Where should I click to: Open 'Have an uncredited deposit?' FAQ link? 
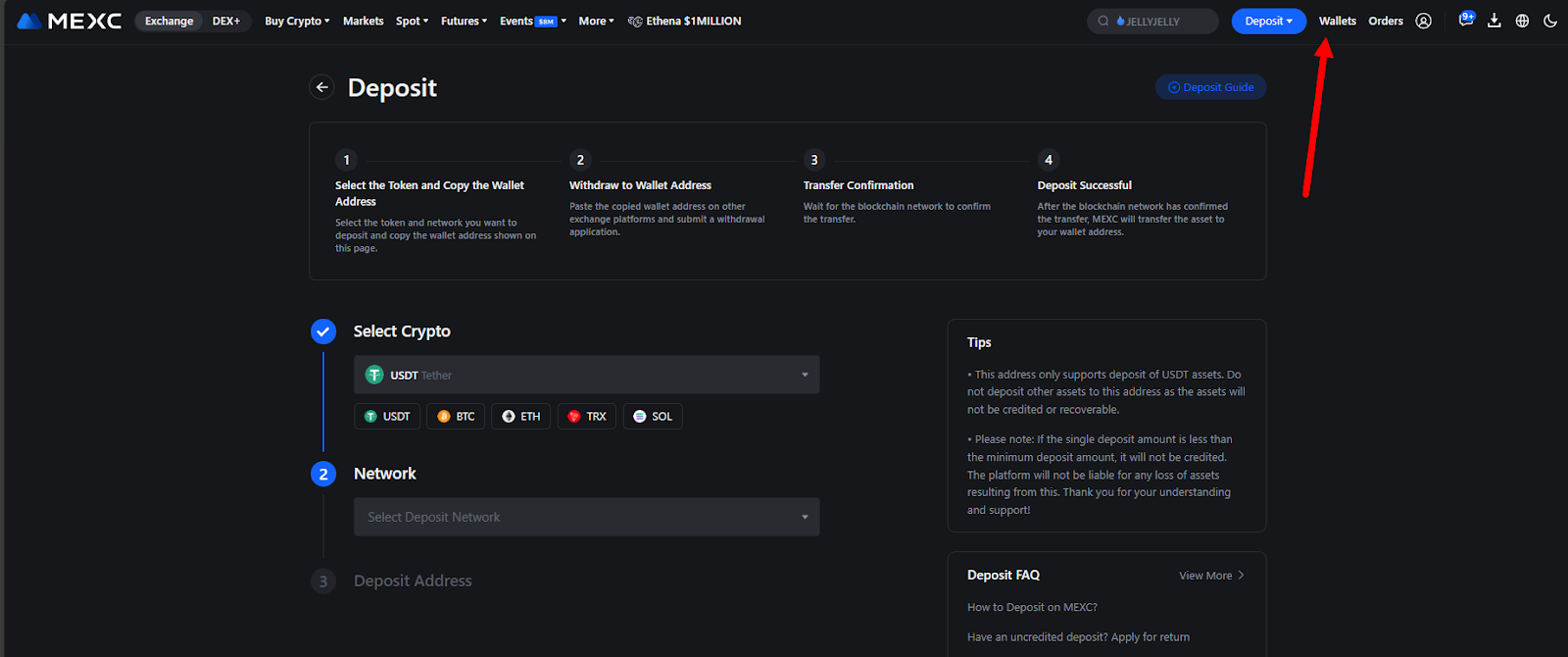(x=1078, y=636)
